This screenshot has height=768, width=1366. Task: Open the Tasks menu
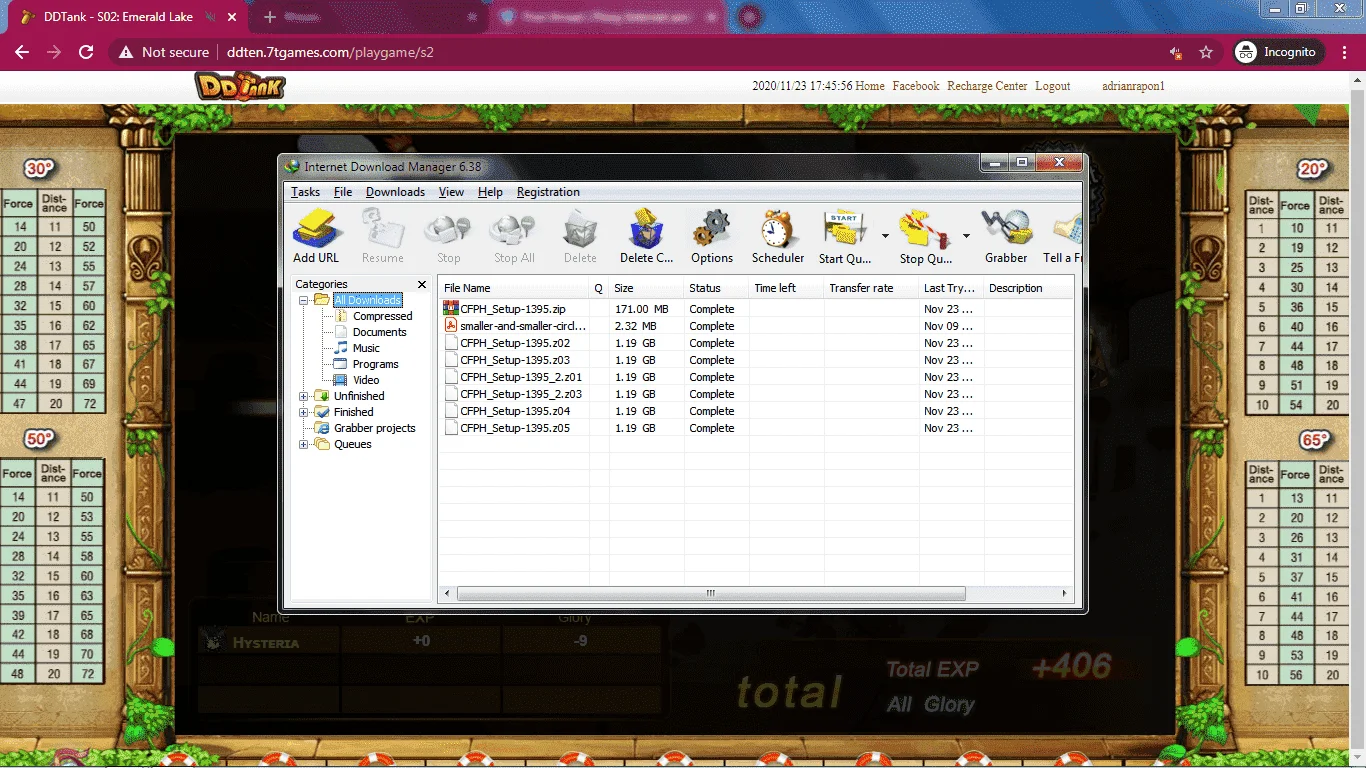(305, 192)
